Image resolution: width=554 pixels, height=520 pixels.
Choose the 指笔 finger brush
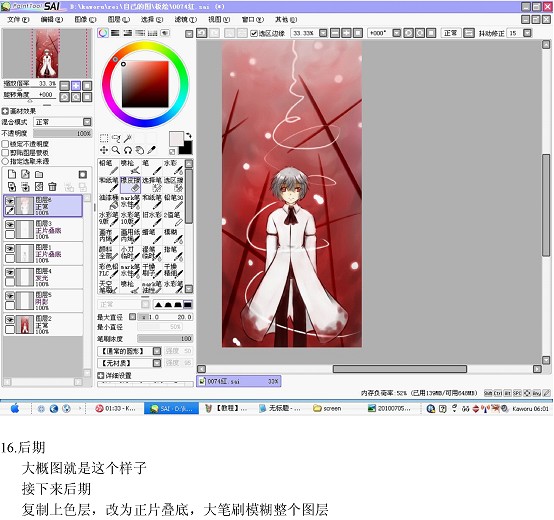(x=173, y=254)
